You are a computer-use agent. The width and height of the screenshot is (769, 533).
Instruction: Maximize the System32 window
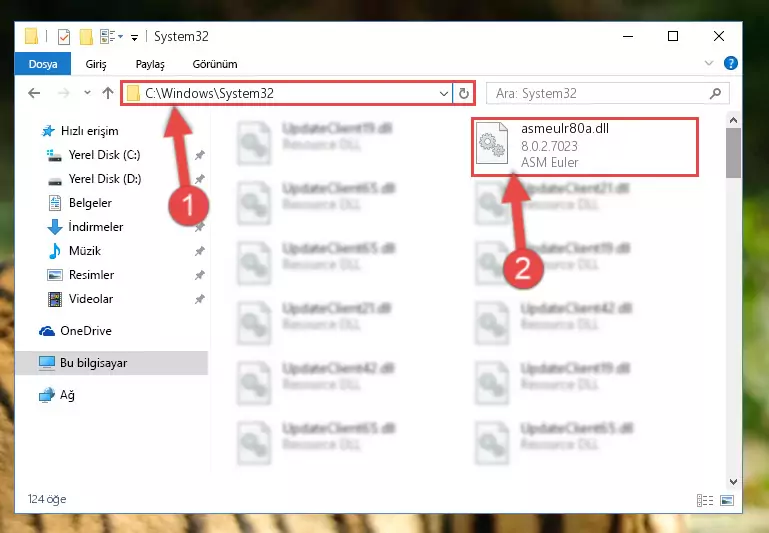coord(673,36)
